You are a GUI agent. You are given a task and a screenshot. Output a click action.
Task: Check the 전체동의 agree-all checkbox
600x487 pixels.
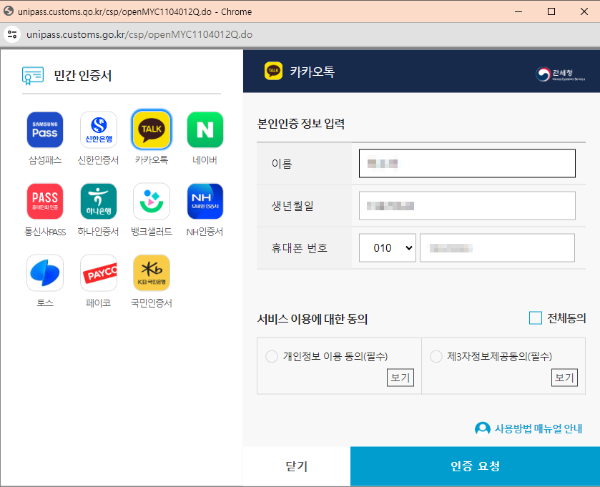point(535,318)
